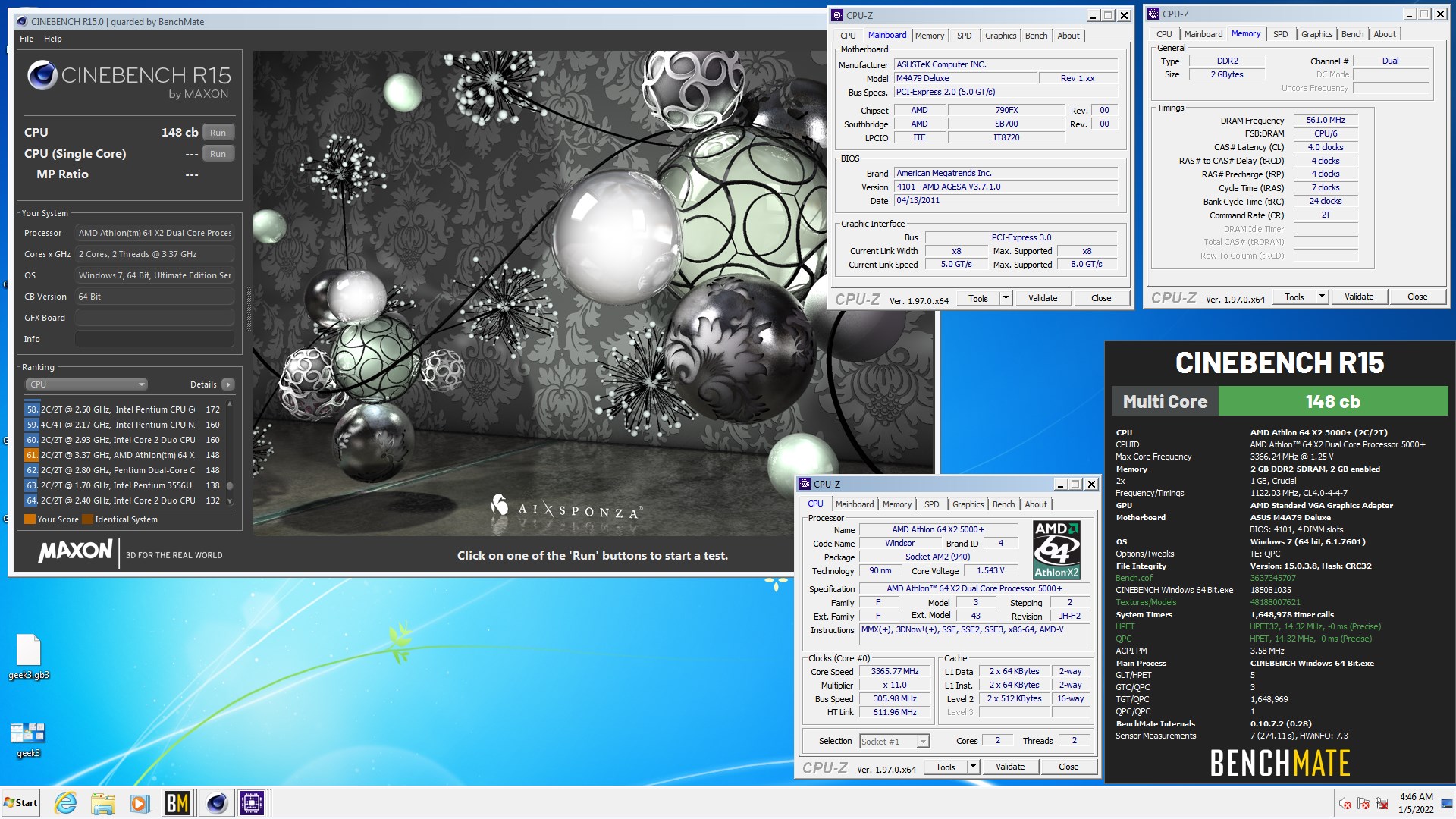1456x819 pixels.
Task: Open the BenchMate BM taskbar icon
Action: (x=177, y=802)
